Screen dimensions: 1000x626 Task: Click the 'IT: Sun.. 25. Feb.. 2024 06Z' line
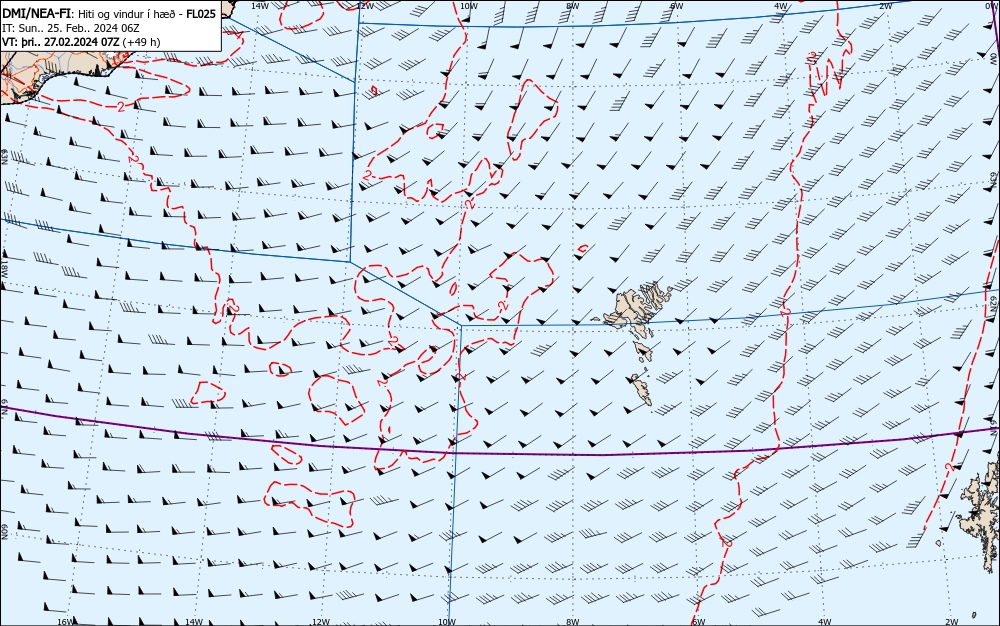[71, 29]
